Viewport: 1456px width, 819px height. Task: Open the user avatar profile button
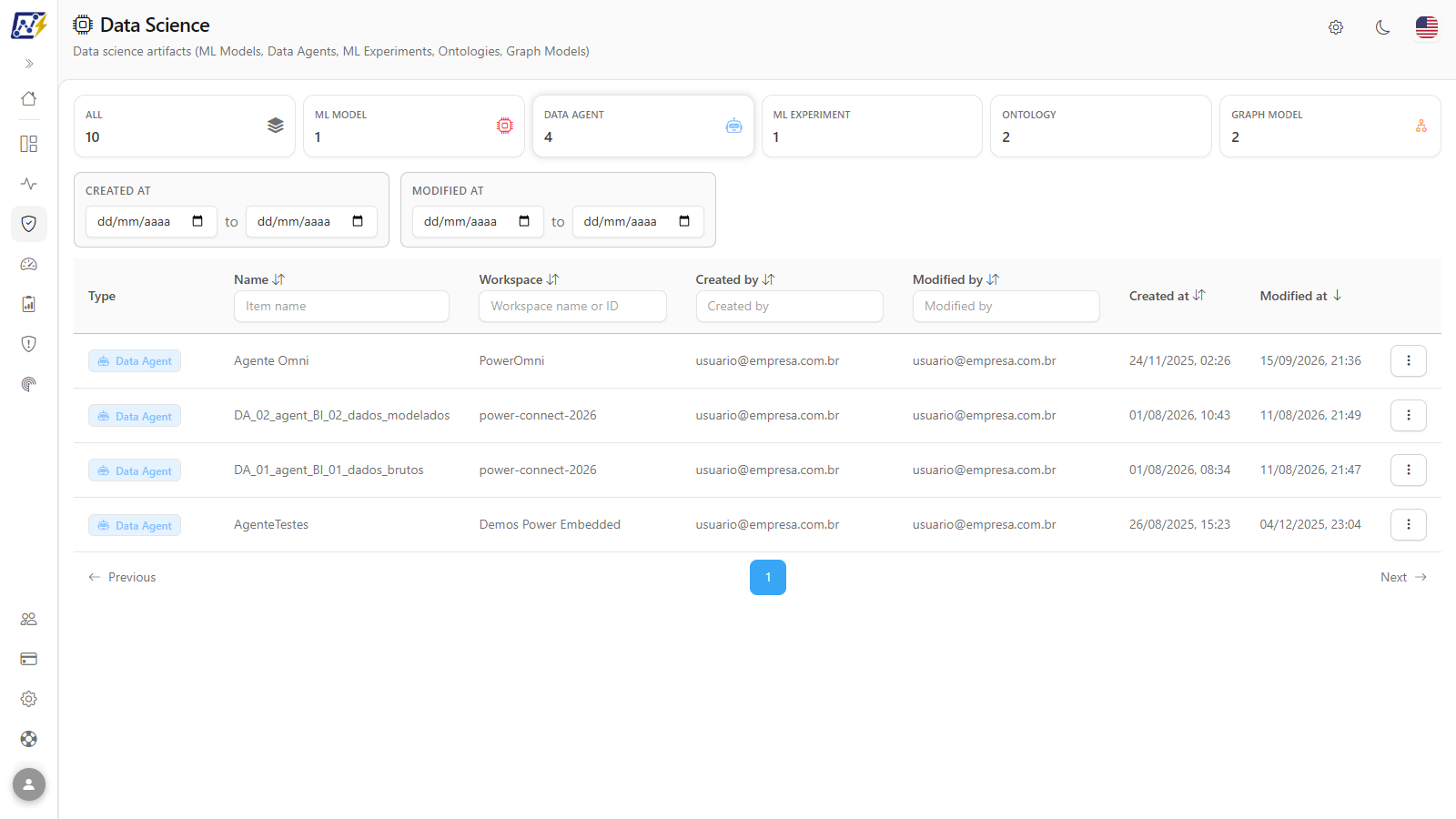[29, 784]
